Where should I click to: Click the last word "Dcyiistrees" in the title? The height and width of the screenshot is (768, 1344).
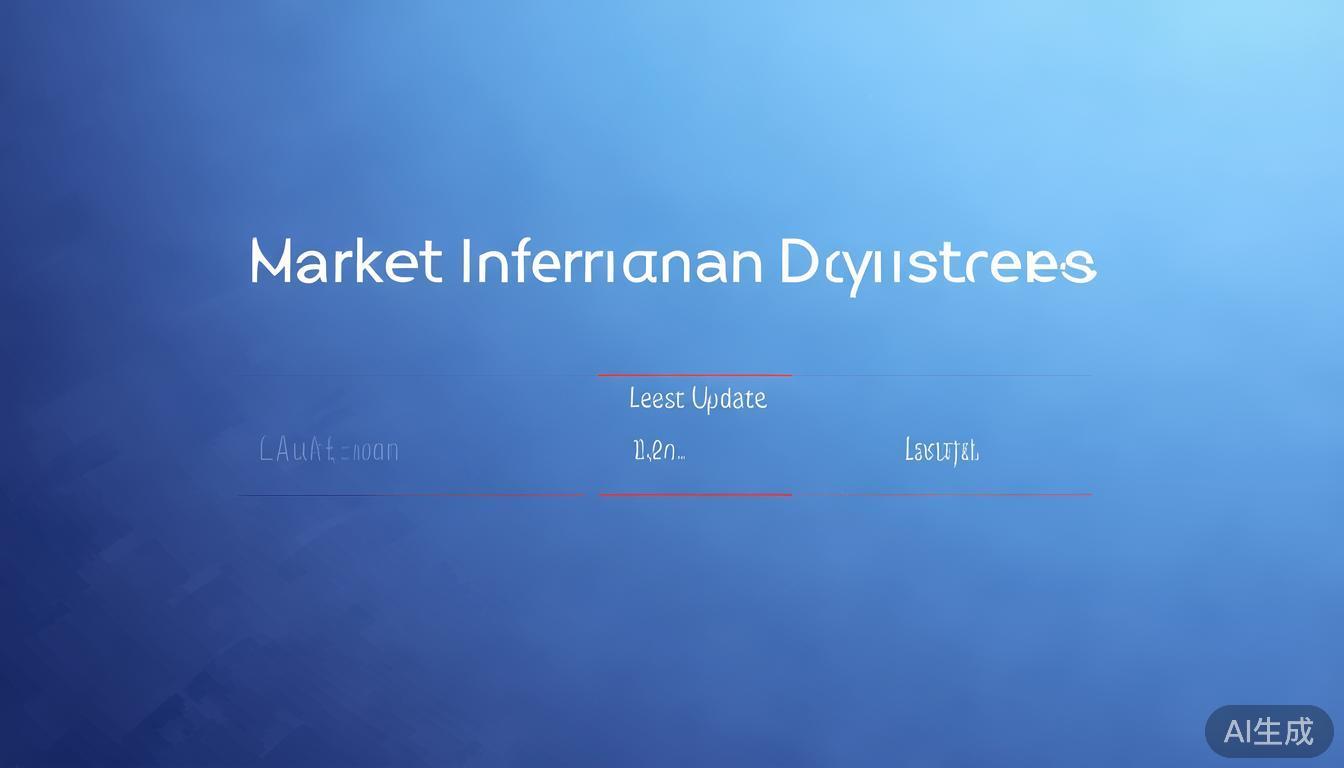[937, 264]
